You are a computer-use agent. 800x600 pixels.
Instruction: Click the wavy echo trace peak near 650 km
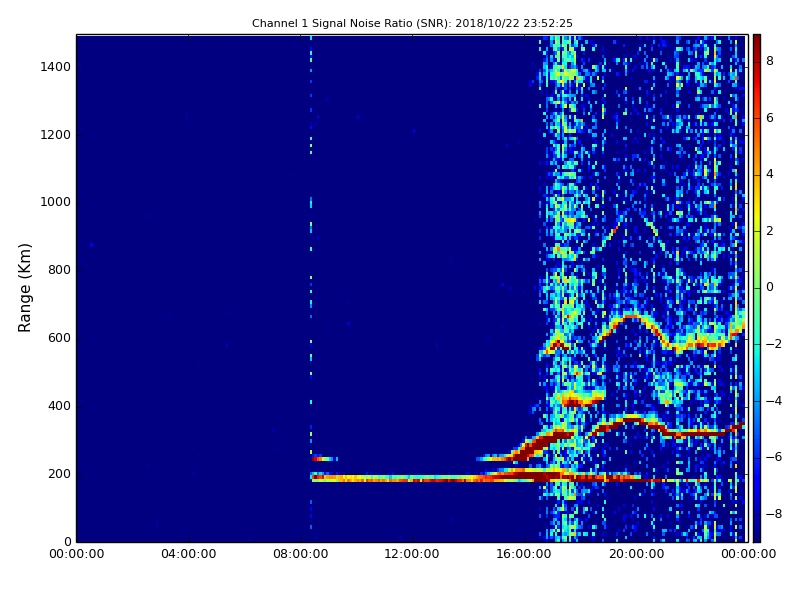631,317
